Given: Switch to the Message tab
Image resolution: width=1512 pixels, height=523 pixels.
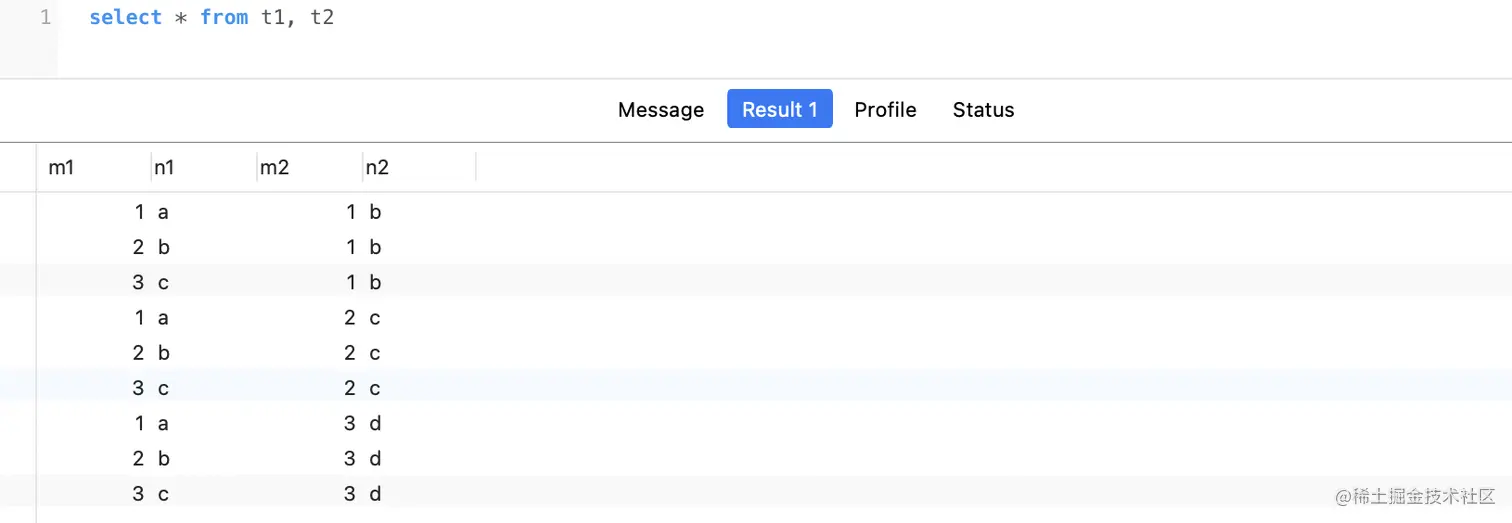Looking at the screenshot, I should (661, 110).
